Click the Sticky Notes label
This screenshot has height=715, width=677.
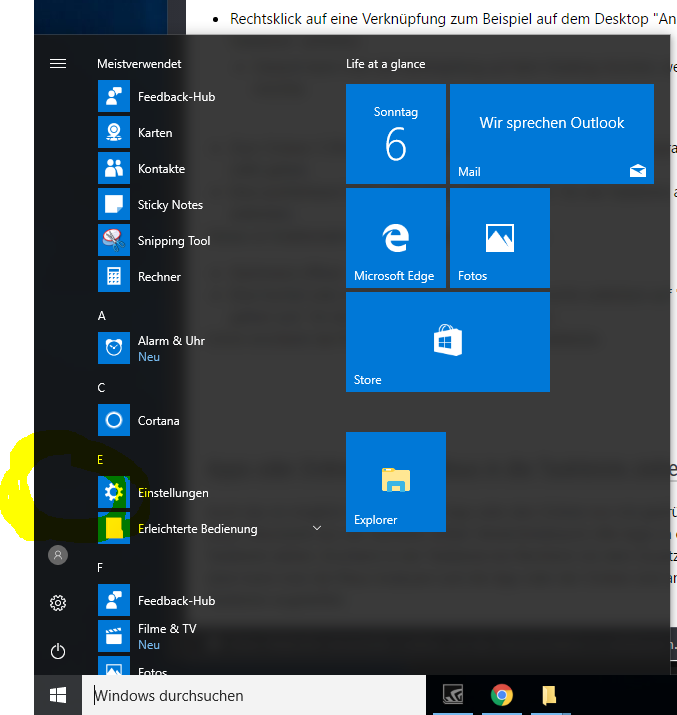pyautogui.click(x=170, y=205)
